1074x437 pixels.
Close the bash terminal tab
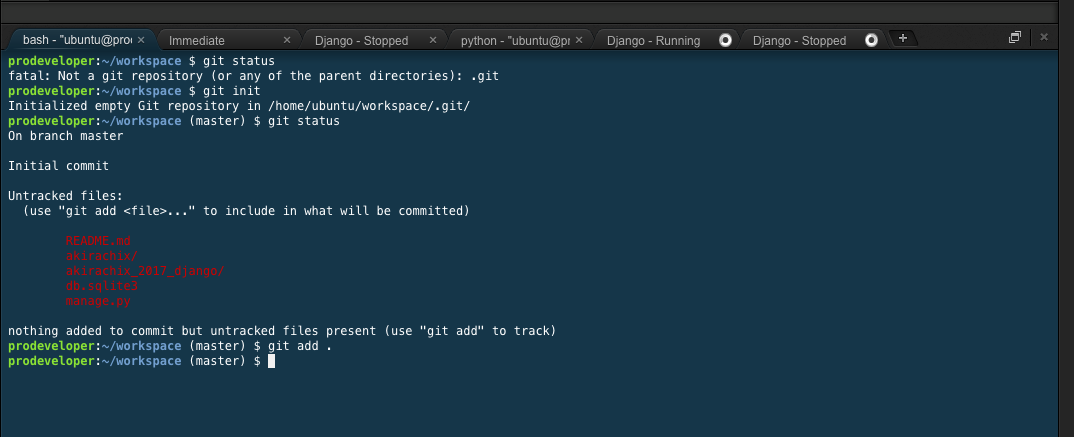point(141,40)
